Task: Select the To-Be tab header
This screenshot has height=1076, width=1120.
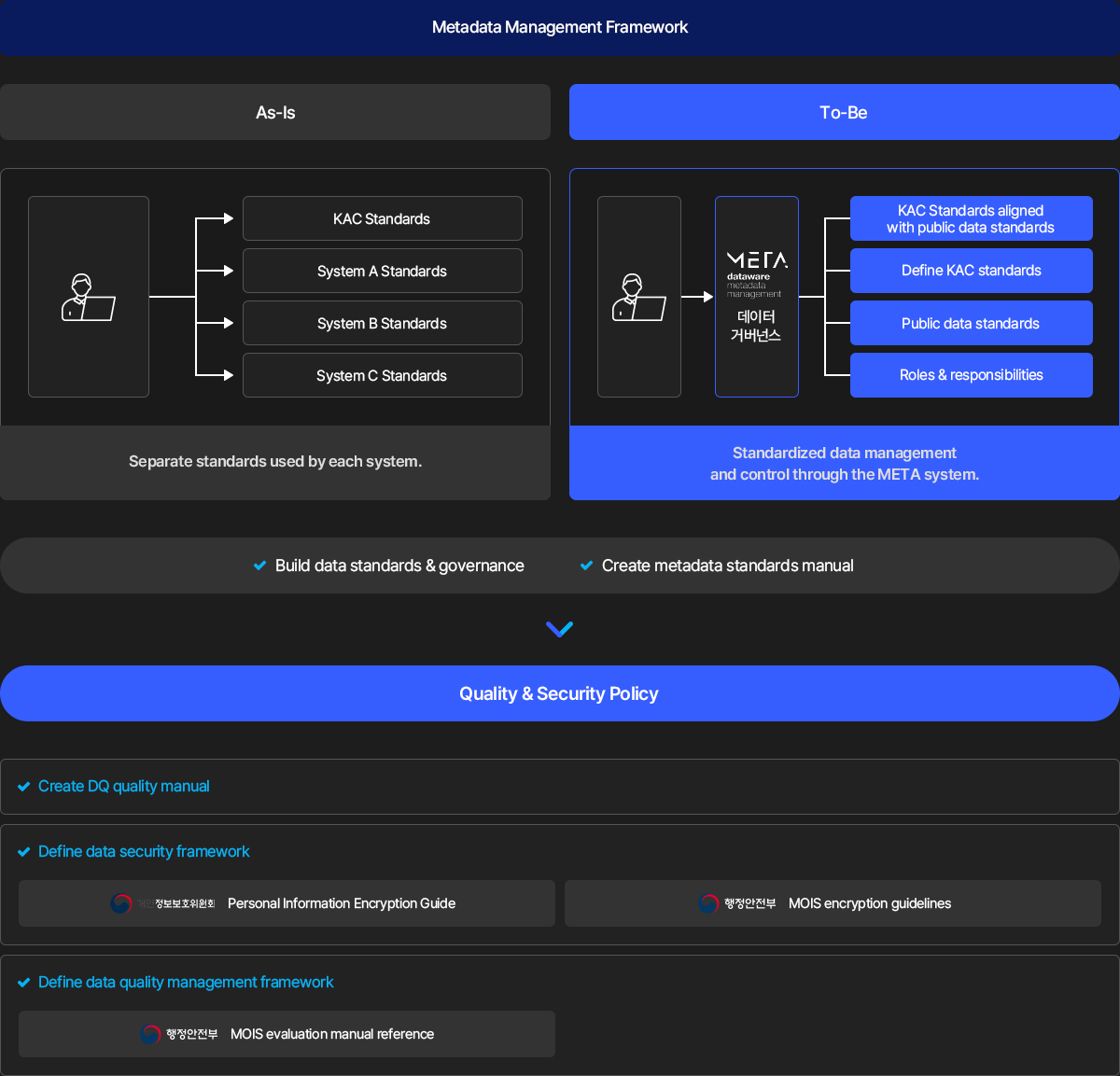Action: [x=845, y=112]
